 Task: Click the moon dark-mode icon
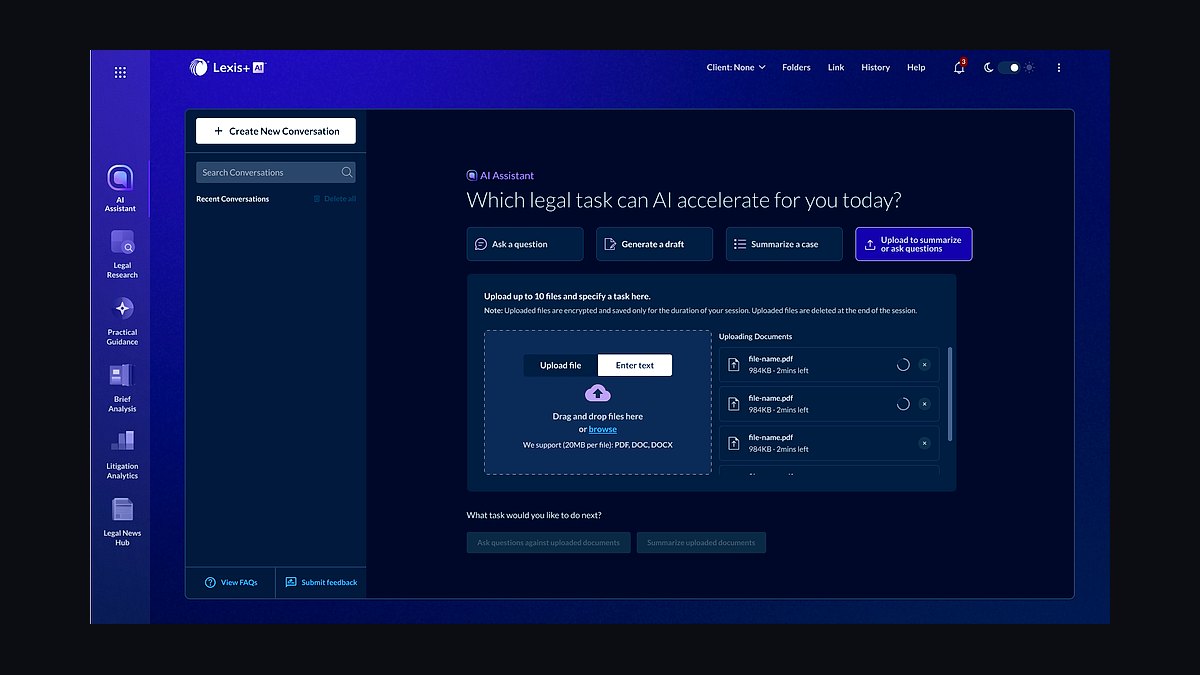click(988, 68)
